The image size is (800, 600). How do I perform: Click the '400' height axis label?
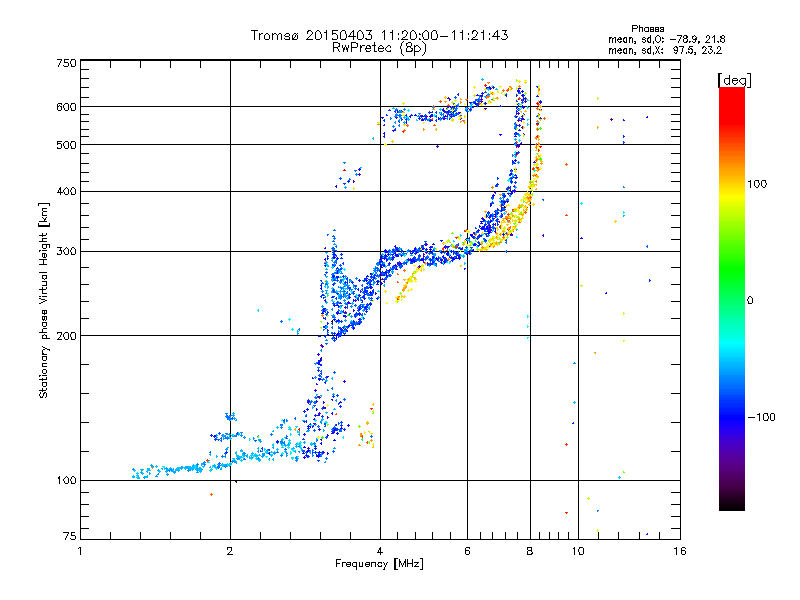click(66, 192)
